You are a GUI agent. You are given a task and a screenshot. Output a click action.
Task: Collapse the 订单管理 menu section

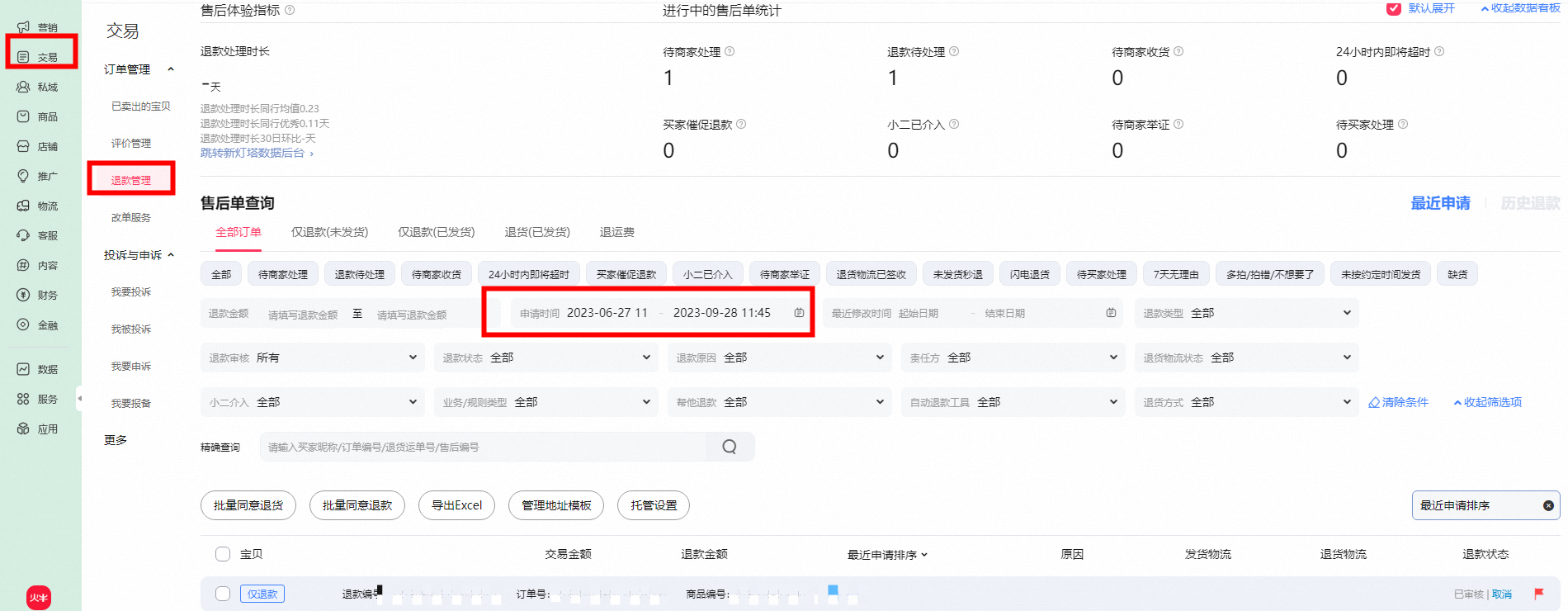(171, 69)
